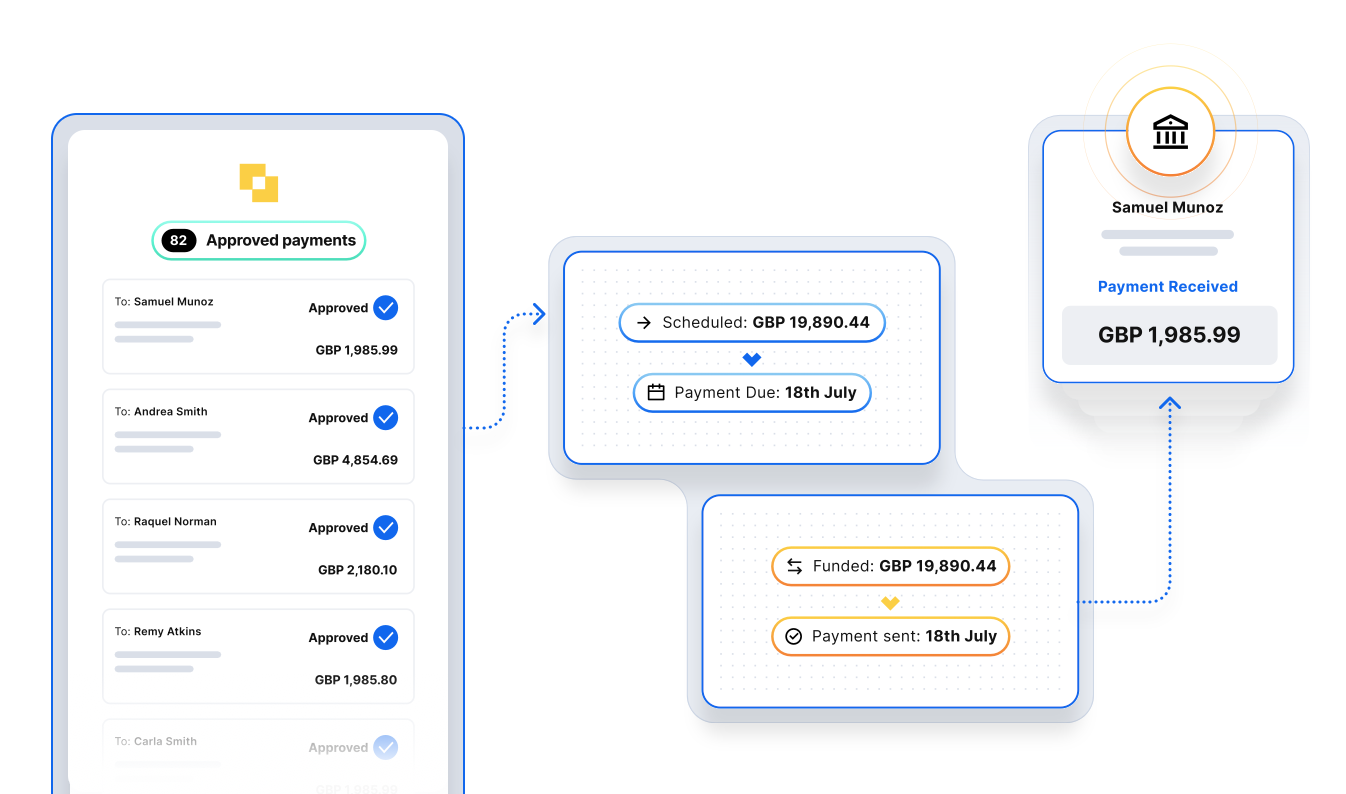
Task: Toggle the Approved check for Andrea Smith
Action: click(x=385, y=418)
